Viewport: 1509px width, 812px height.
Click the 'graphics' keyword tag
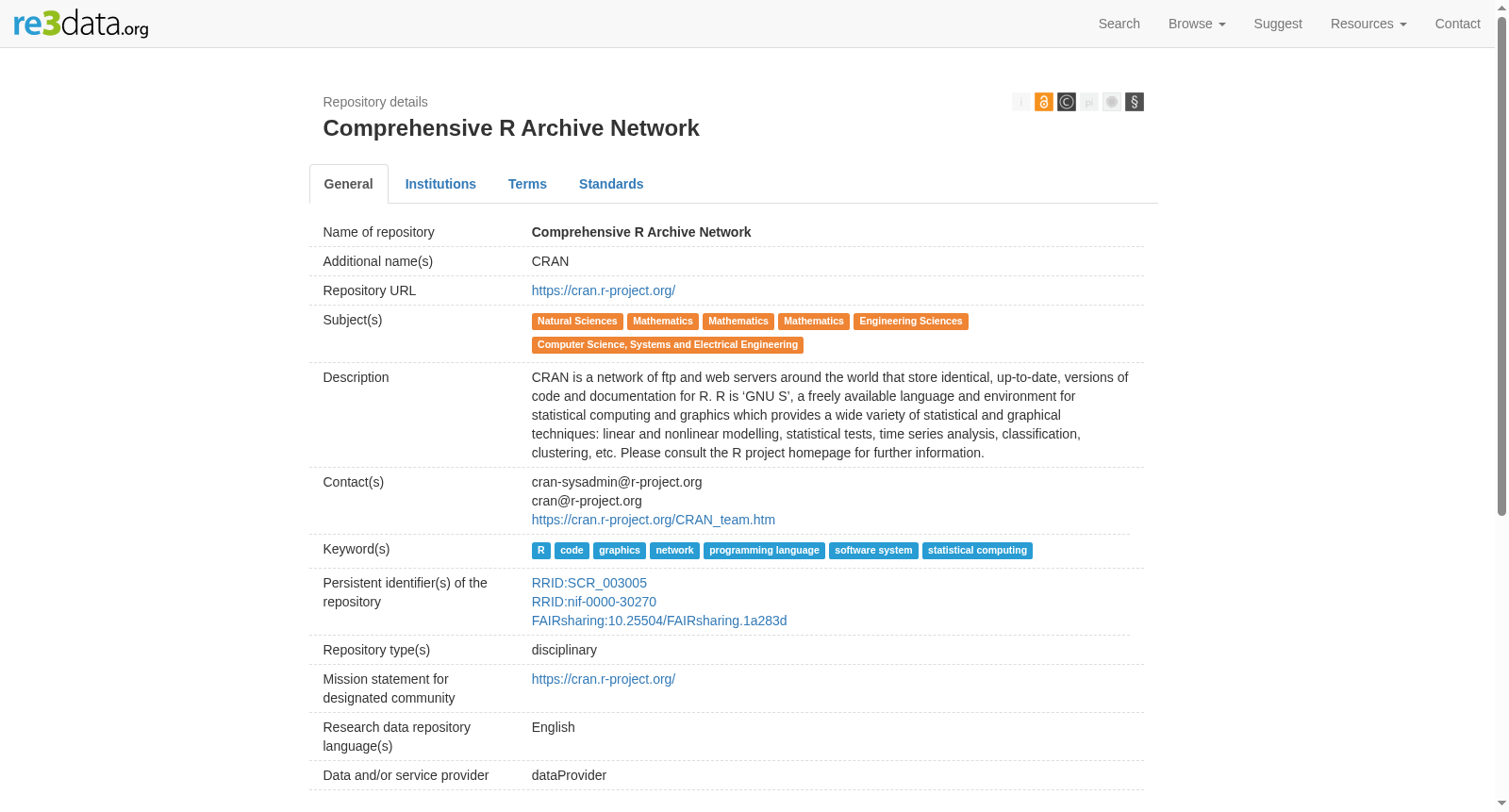coord(620,551)
